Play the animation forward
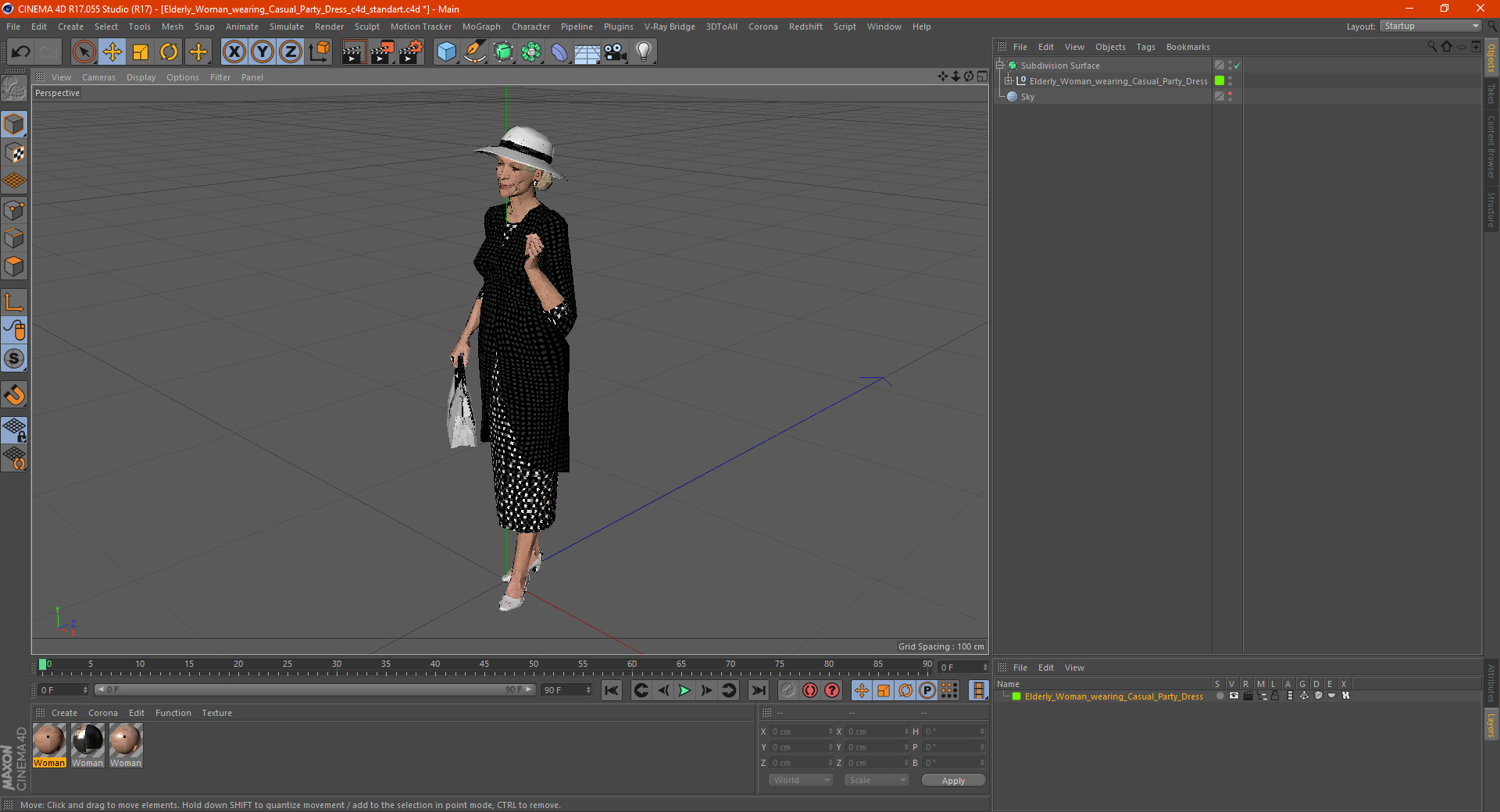1500x812 pixels. point(685,690)
